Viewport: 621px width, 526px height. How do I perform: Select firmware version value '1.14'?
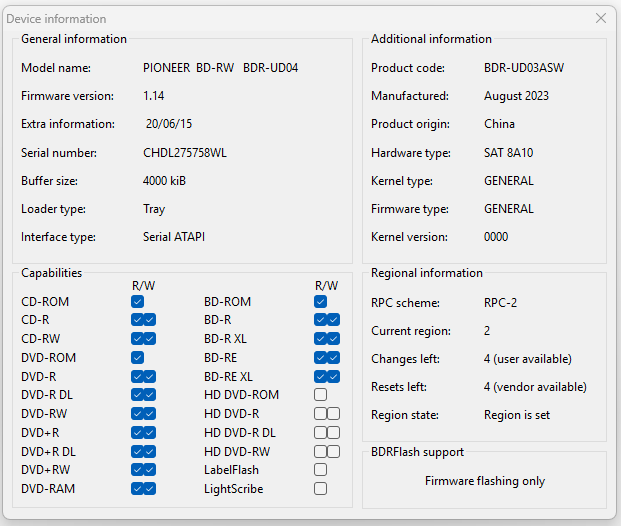(x=154, y=96)
